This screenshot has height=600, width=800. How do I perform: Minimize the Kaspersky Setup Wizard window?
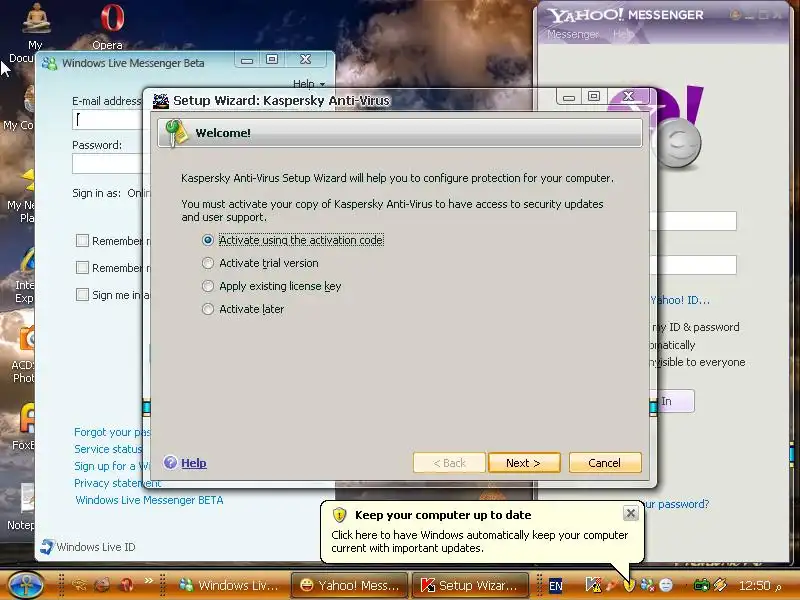click(x=569, y=96)
